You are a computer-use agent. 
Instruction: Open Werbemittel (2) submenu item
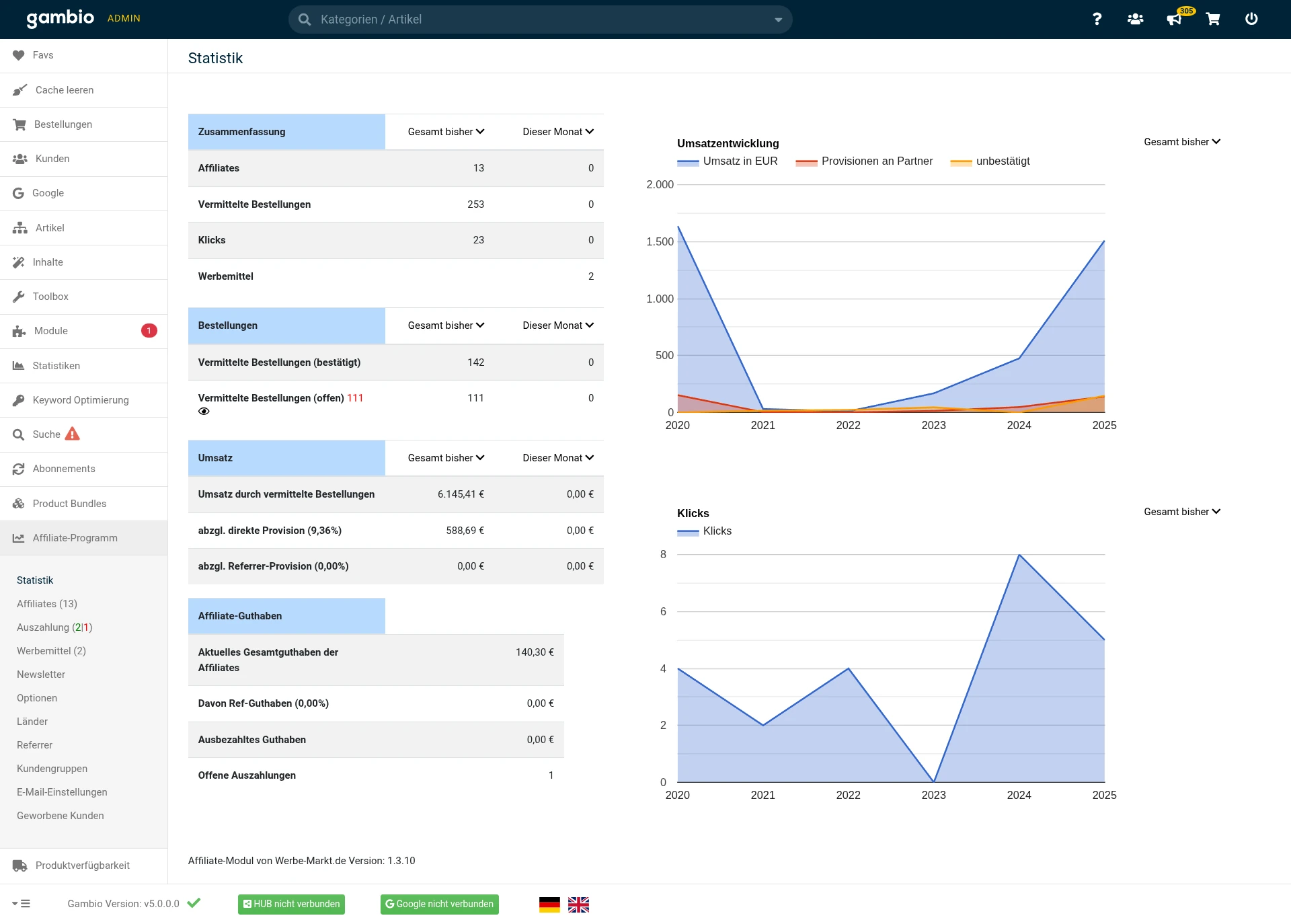(51, 651)
